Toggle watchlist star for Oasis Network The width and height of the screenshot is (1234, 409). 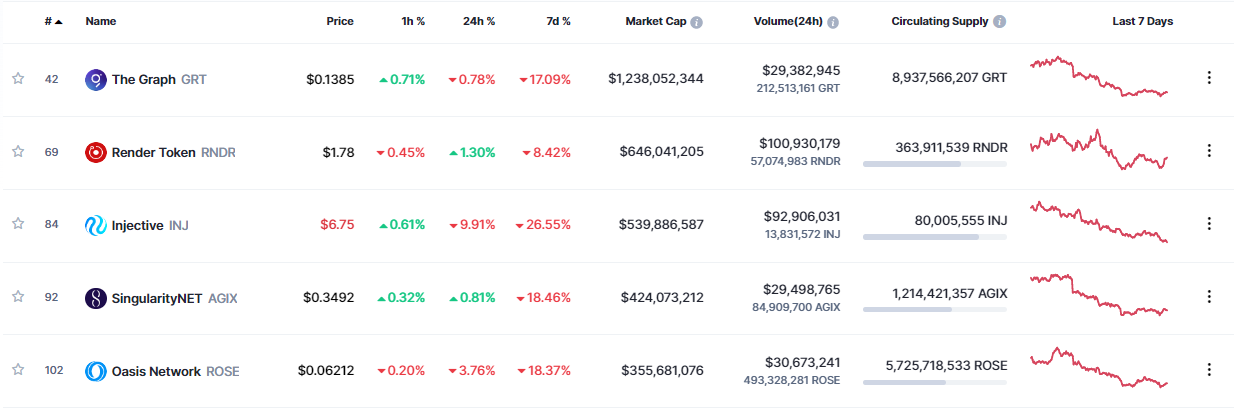coord(18,371)
